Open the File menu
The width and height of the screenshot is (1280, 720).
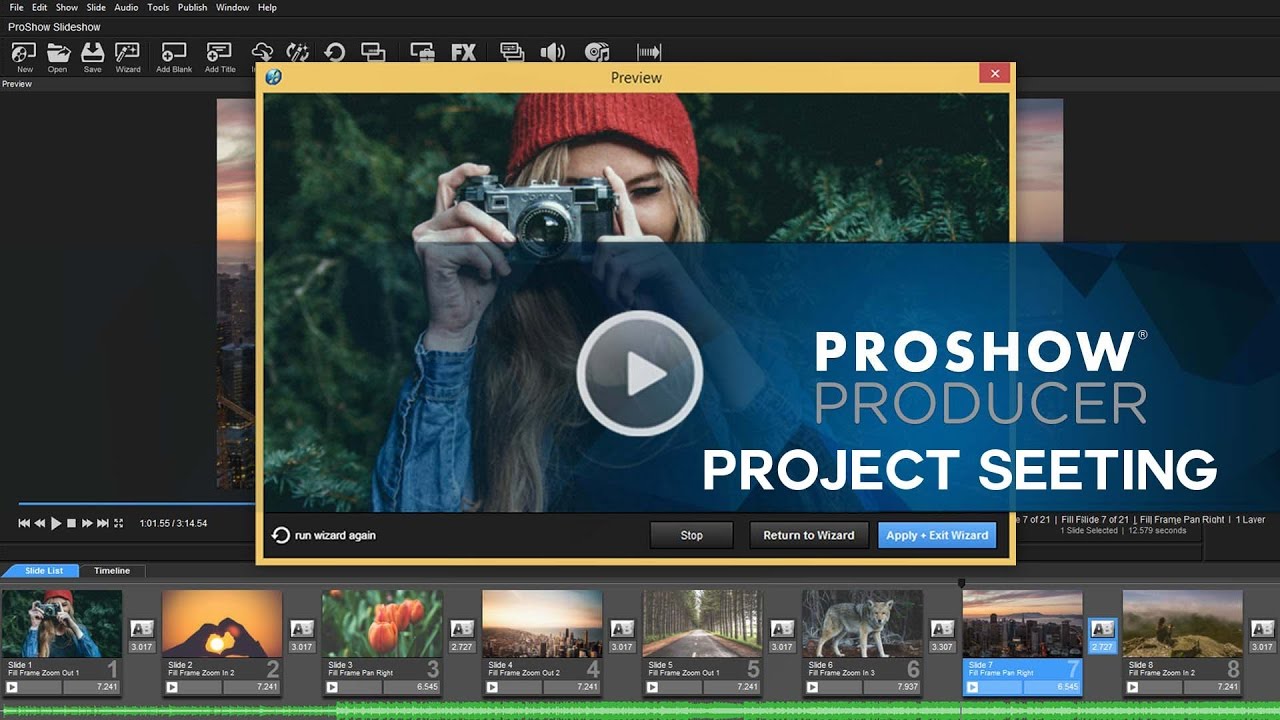point(16,7)
